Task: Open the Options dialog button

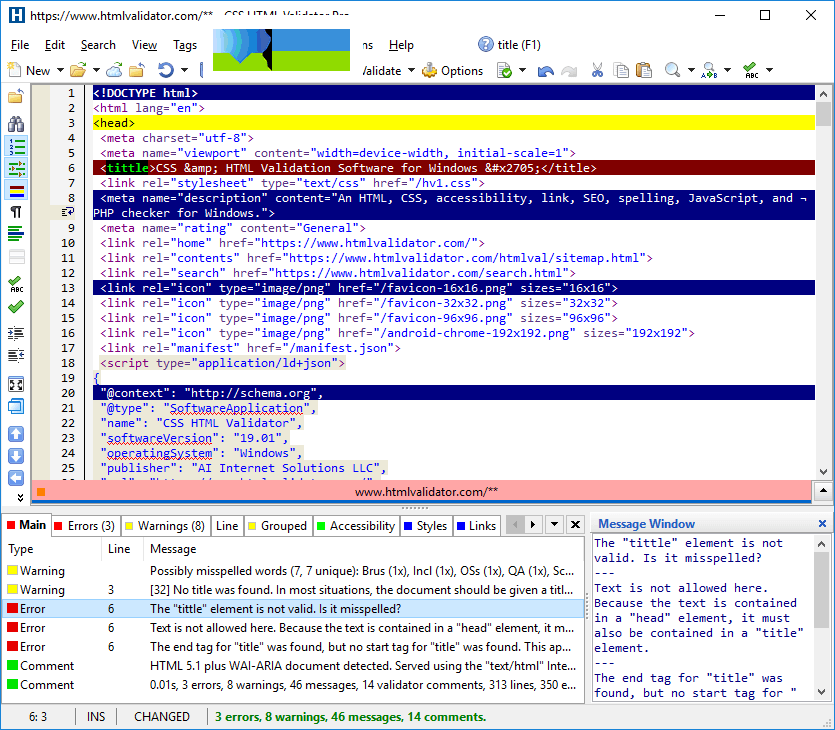Action: pyautogui.click(x=453, y=70)
